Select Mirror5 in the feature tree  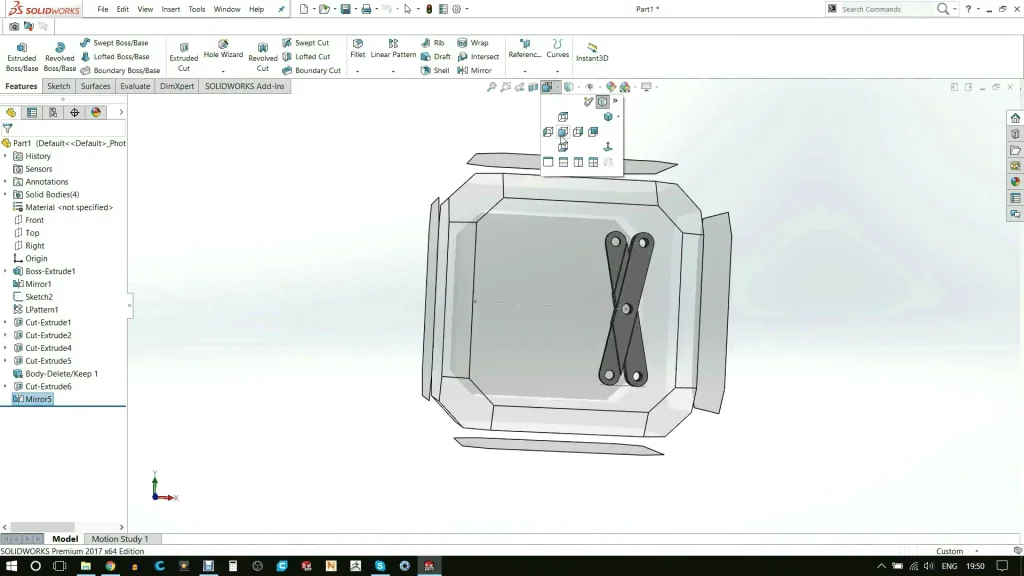pos(32,399)
